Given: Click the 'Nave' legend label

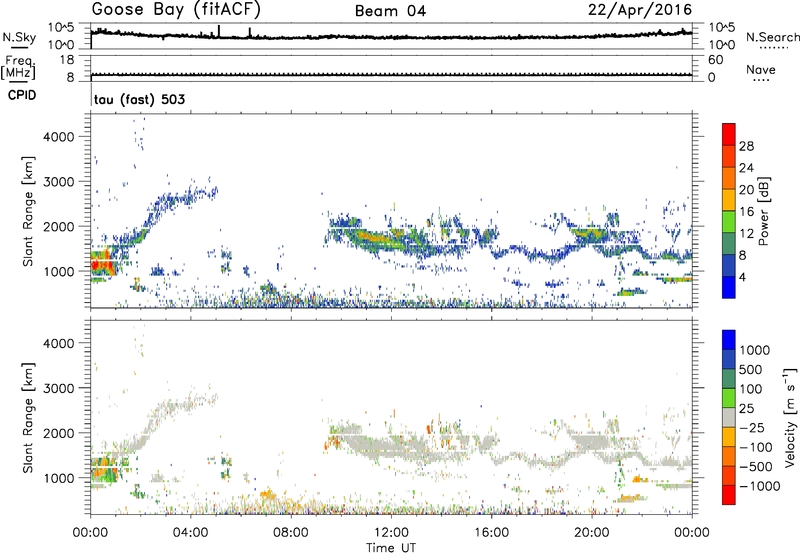Looking at the screenshot, I should pyautogui.click(x=761, y=69).
